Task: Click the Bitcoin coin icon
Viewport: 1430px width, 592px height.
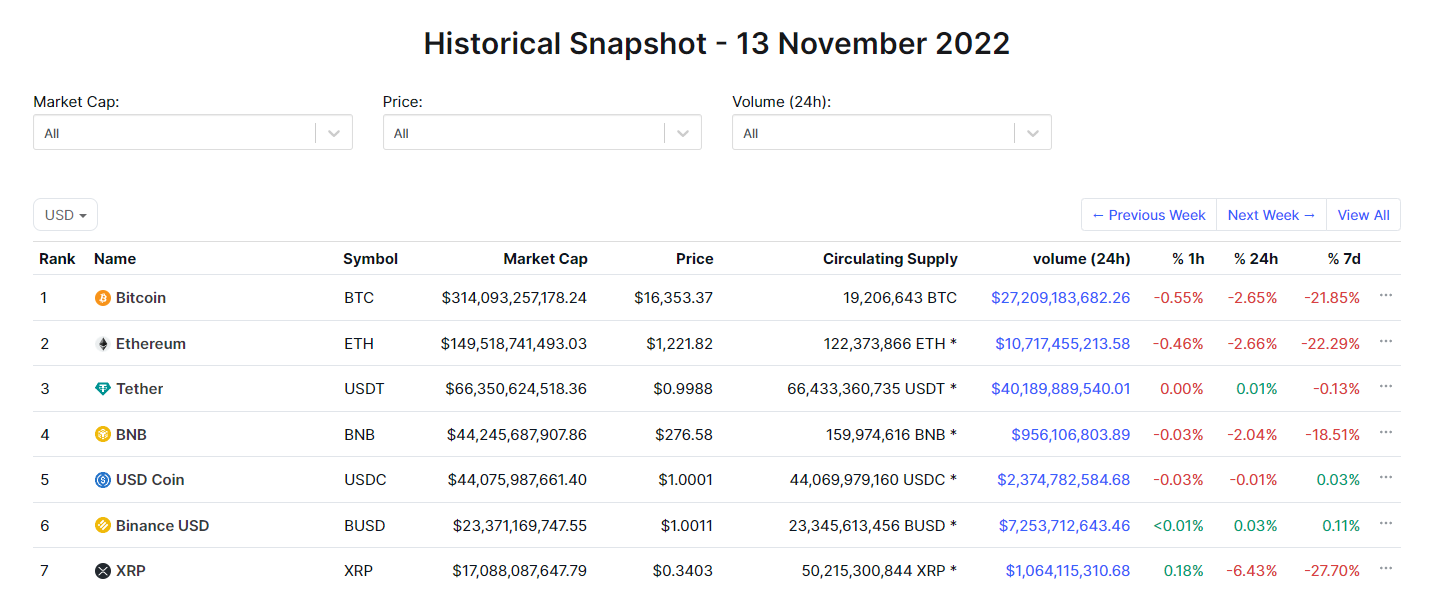Action: (x=102, y=298)
